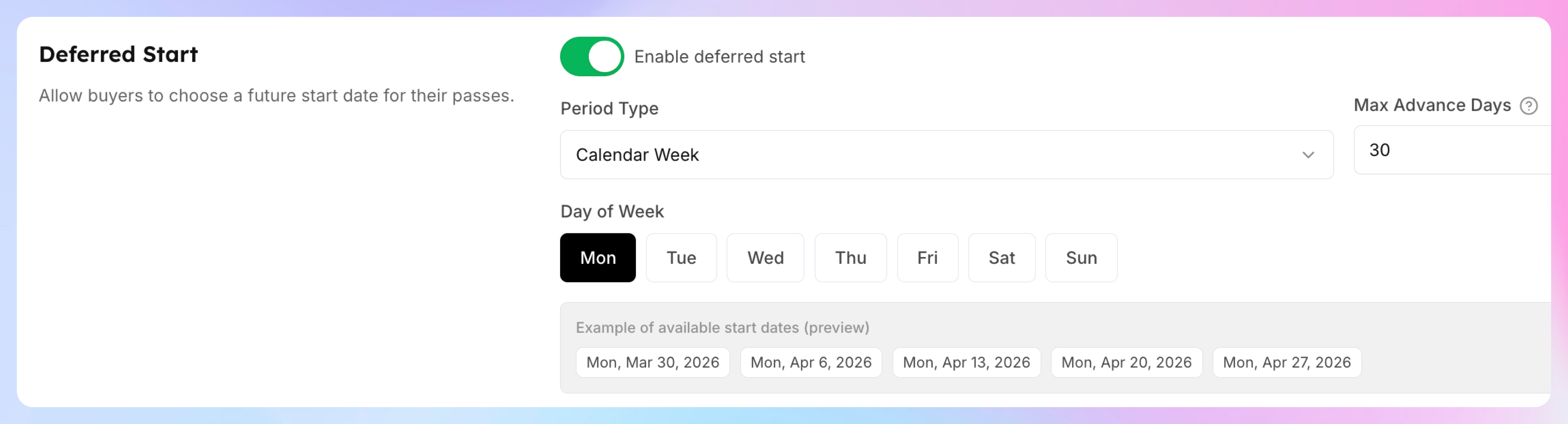Click the Deferred Start heading

(119, 54)
